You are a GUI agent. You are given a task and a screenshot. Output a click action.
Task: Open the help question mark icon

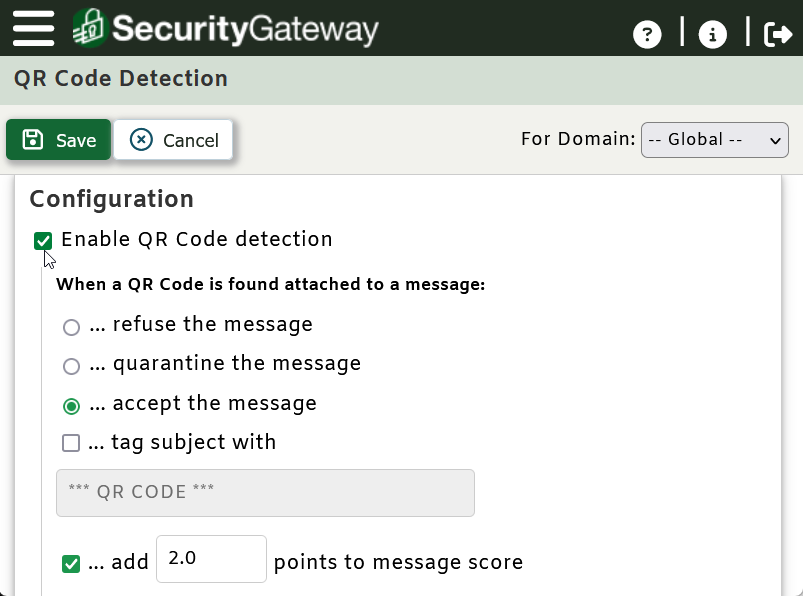pos(647,34)
